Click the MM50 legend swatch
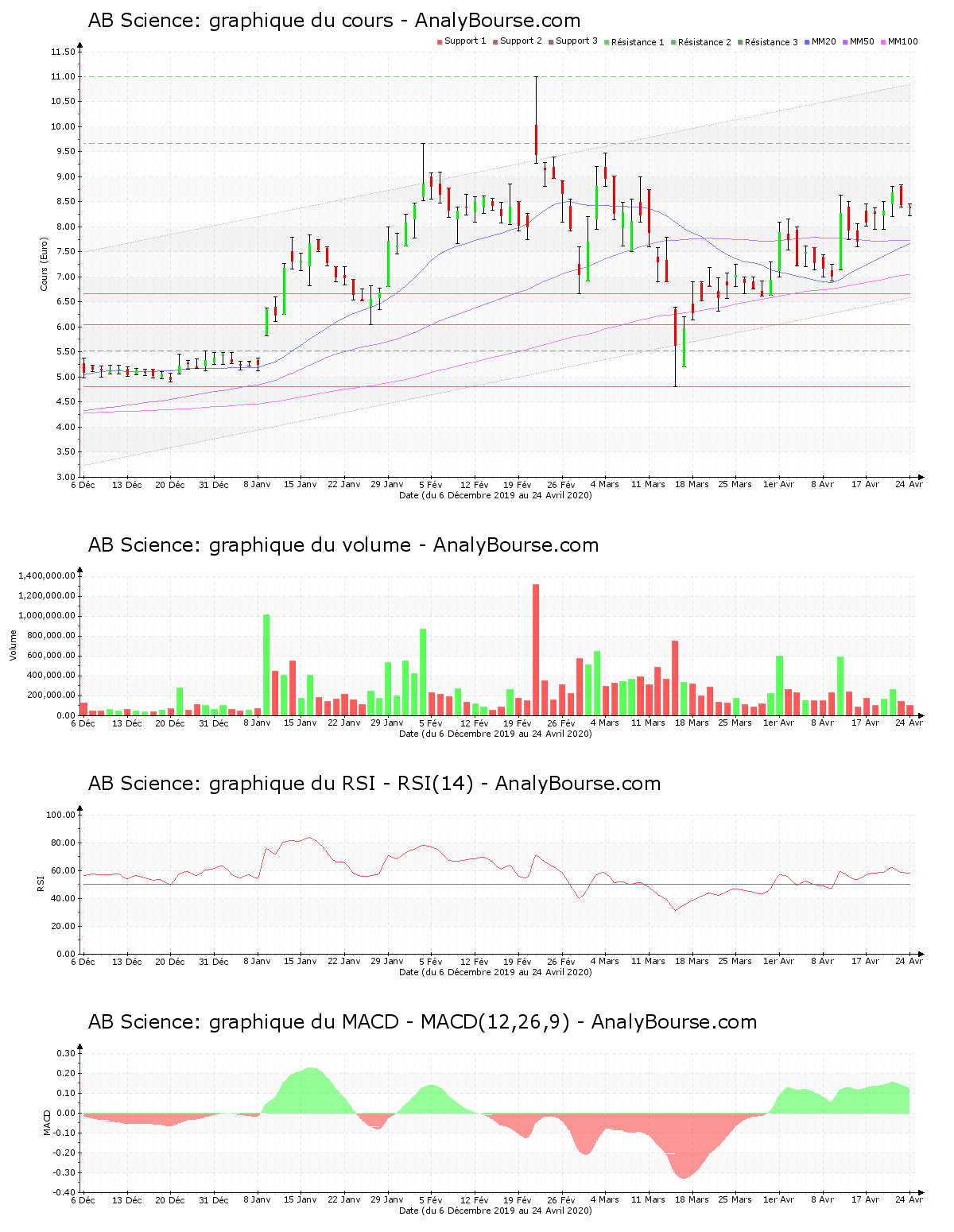 coord(846,42)
